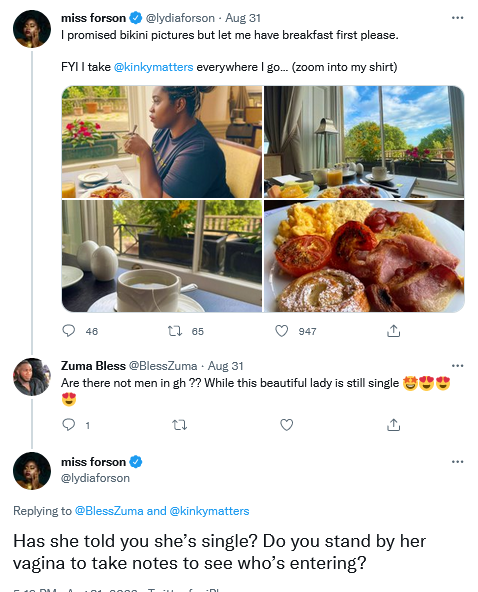Retweet the breakfast tweet with 65 retweets
This screenshot has width=478, height=592.
[175, 331]
